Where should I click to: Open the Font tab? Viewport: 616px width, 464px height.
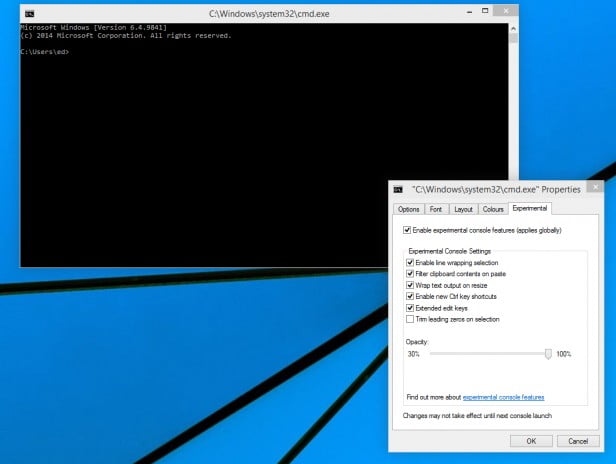(436, 209)
